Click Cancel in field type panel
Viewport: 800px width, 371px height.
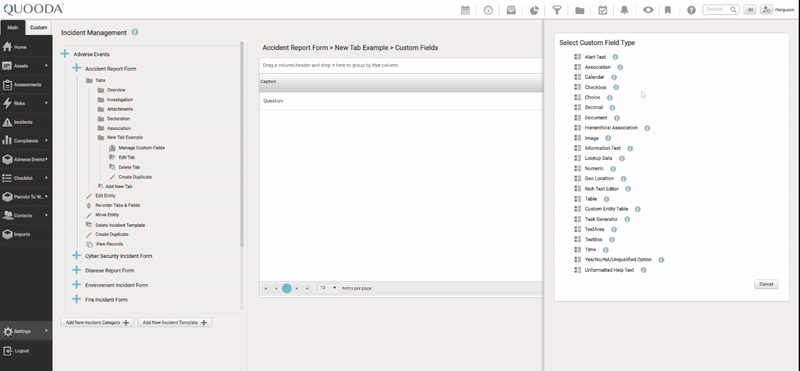pos(766,284)
